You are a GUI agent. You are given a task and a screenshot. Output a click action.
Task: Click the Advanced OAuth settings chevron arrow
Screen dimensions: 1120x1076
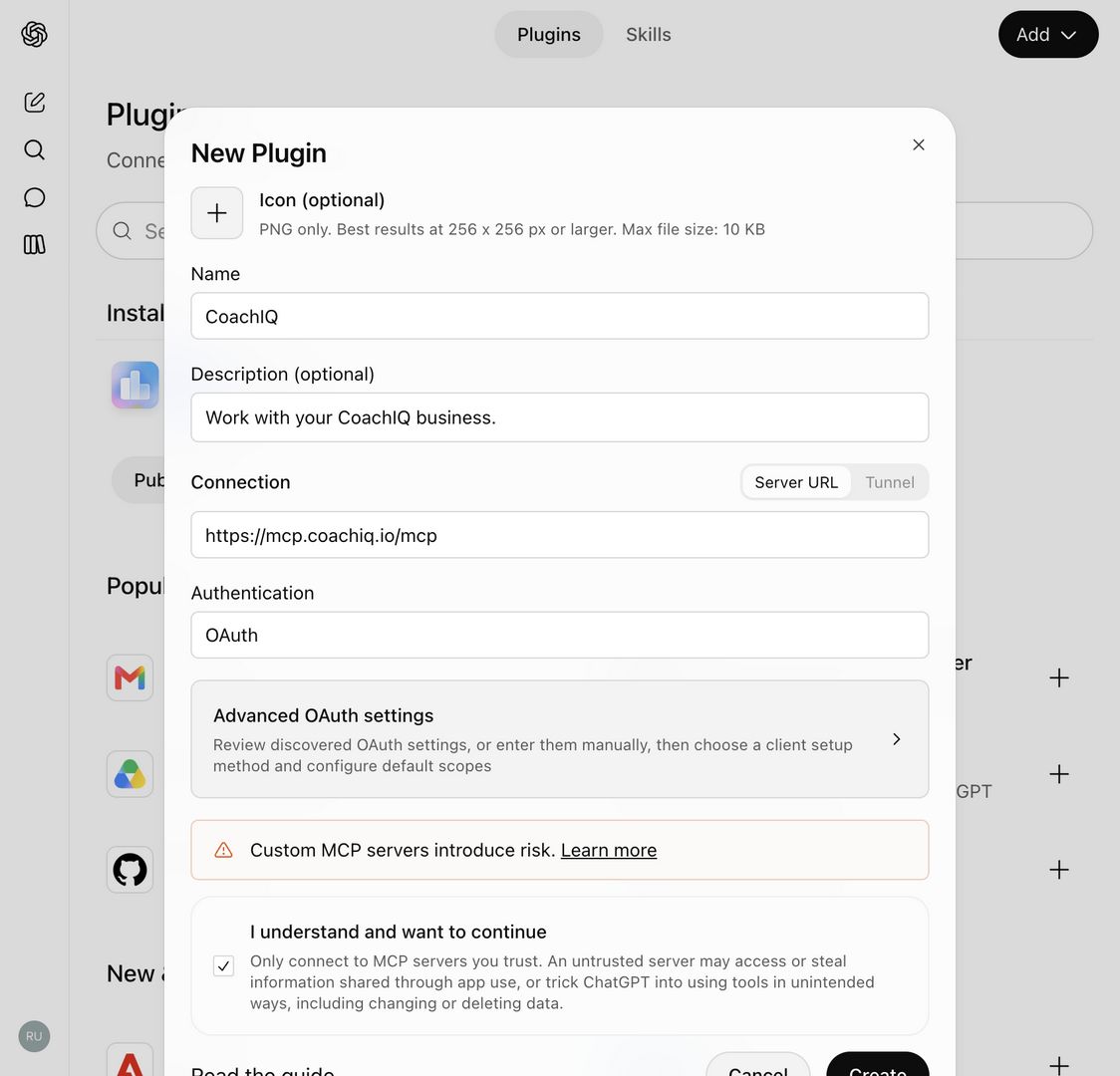point(896,739)
